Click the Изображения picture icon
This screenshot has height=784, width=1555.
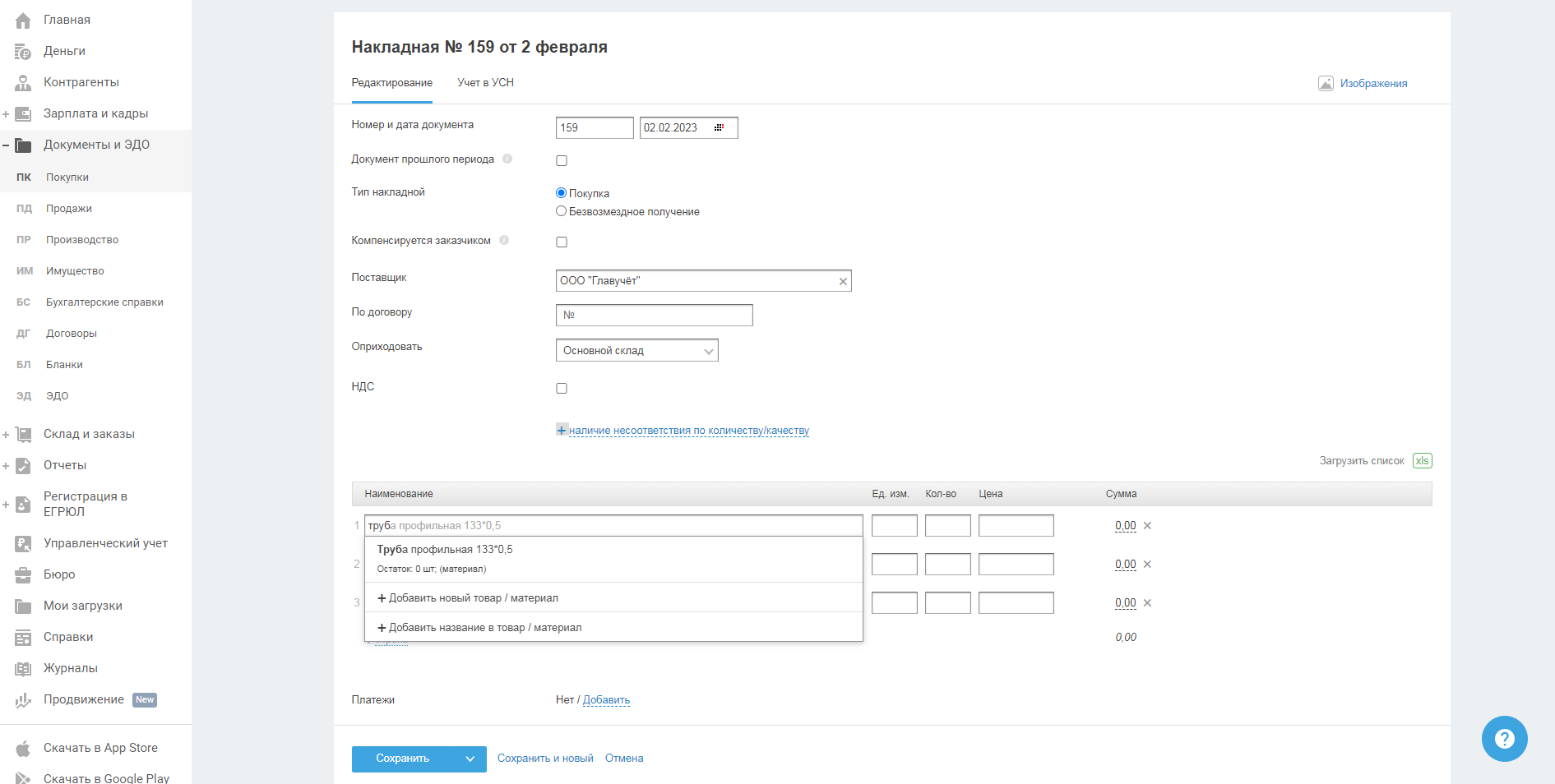(1326, 83)
